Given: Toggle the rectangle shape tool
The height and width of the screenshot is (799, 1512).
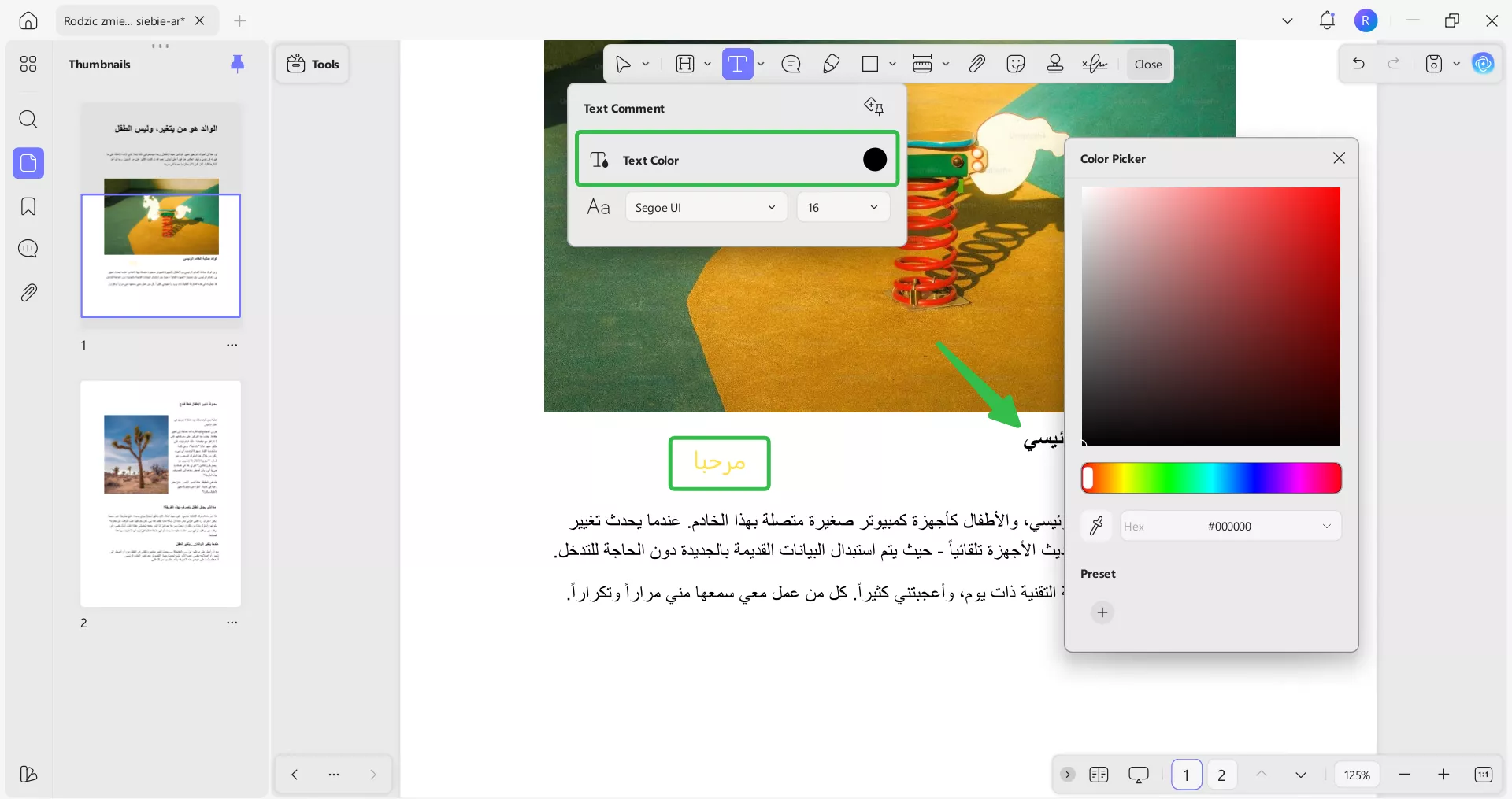Looking at the screenshot, I should (869, 64).
